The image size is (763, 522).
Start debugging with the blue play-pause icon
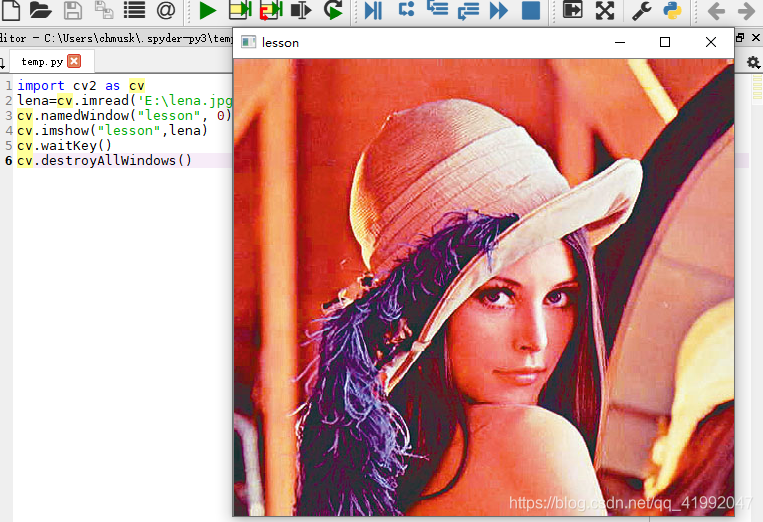pos(373,10)
